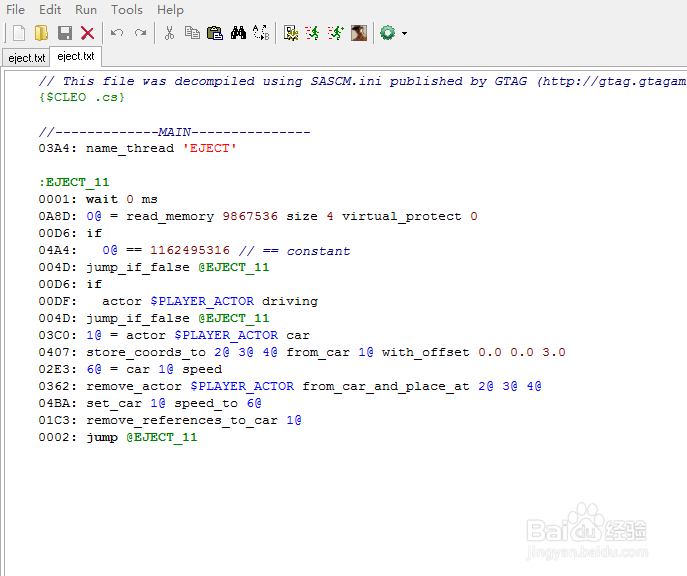Open the Help menu
The height and width of the screenshot is (576, 687).
170,10
